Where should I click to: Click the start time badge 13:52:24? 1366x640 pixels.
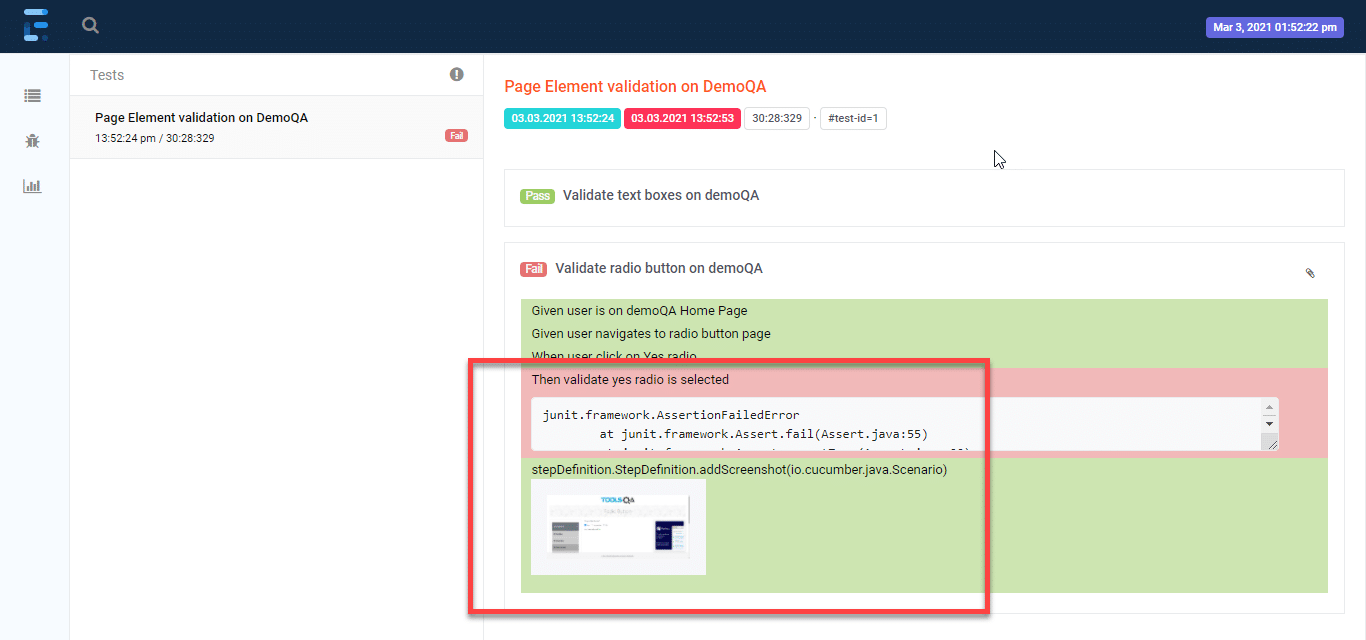point(563,119)
